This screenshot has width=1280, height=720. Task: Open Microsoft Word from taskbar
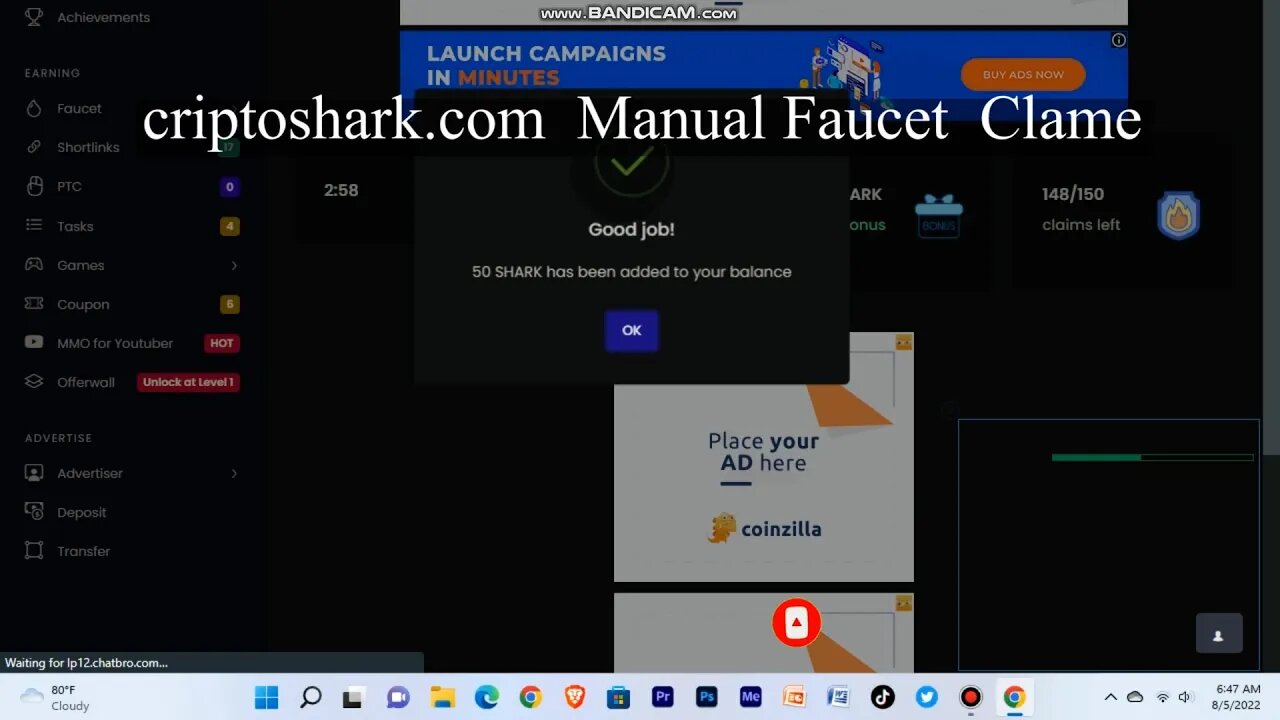click(838, 697)
